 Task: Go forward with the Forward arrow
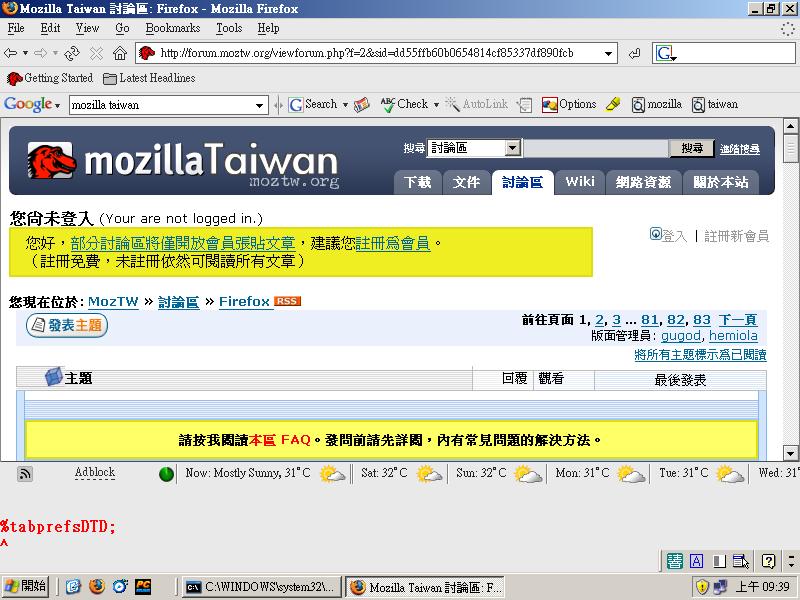[41, 53]
